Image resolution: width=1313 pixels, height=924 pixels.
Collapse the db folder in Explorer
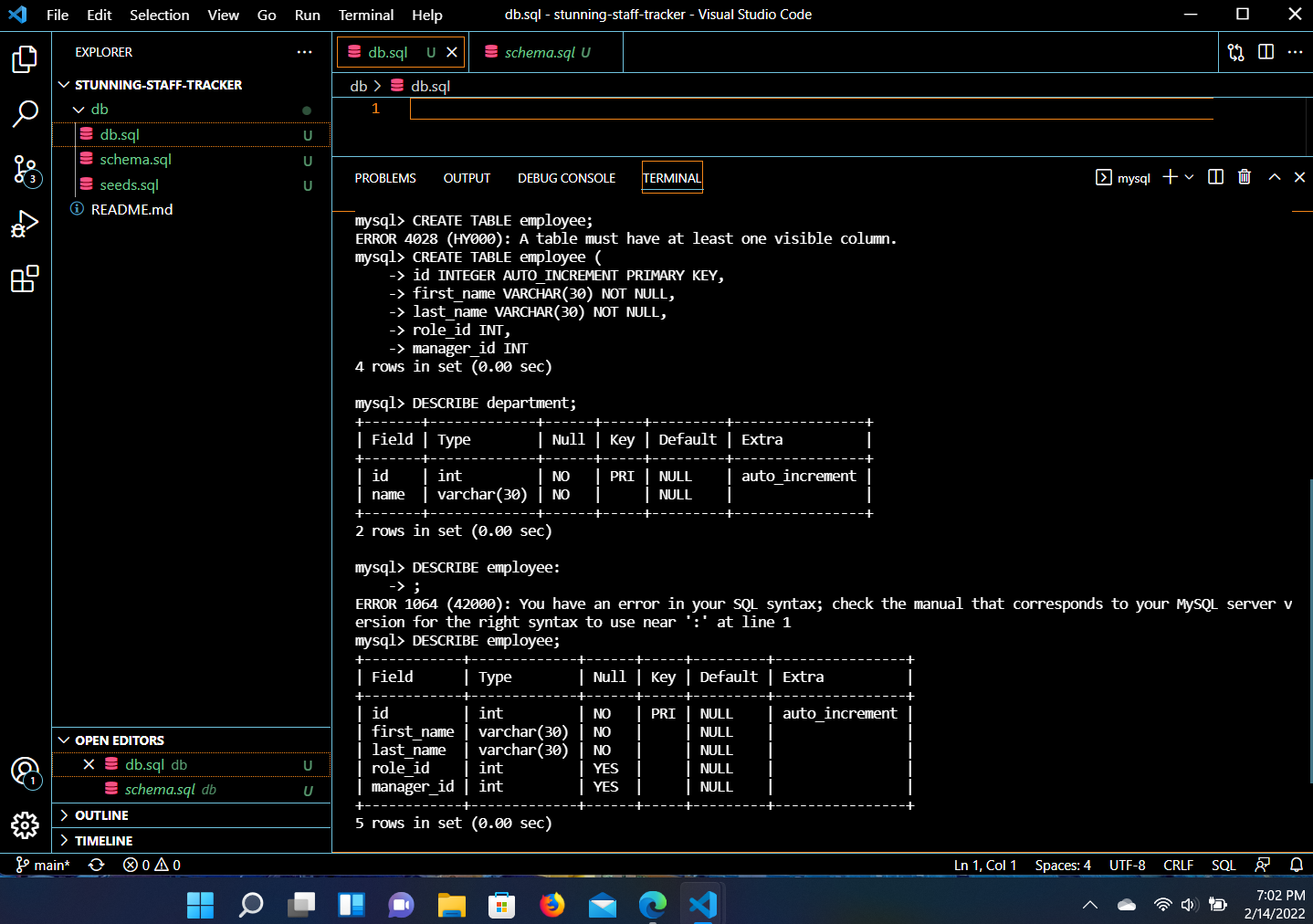79,109
